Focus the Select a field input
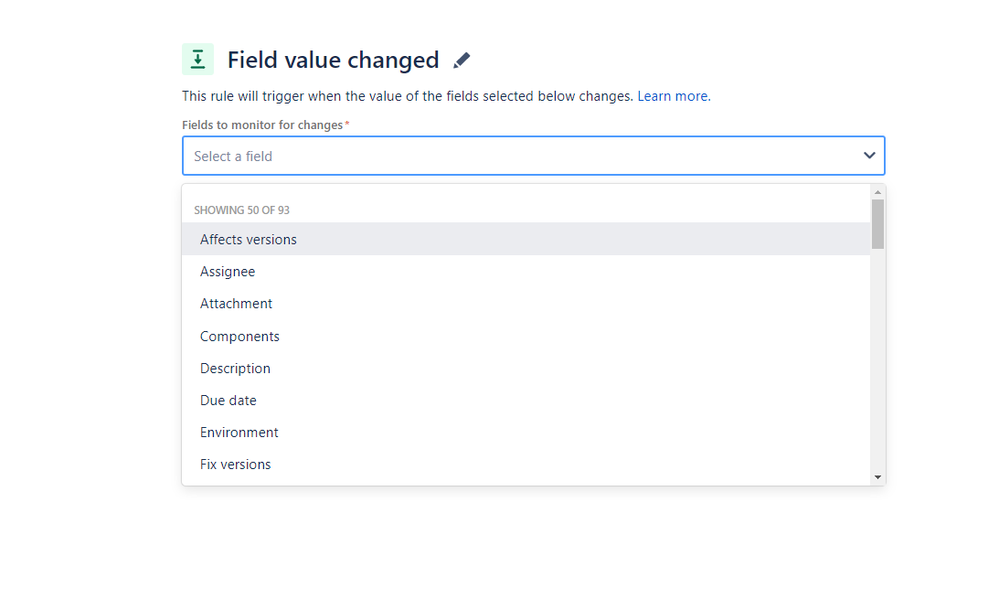 [x=533, y=155]
